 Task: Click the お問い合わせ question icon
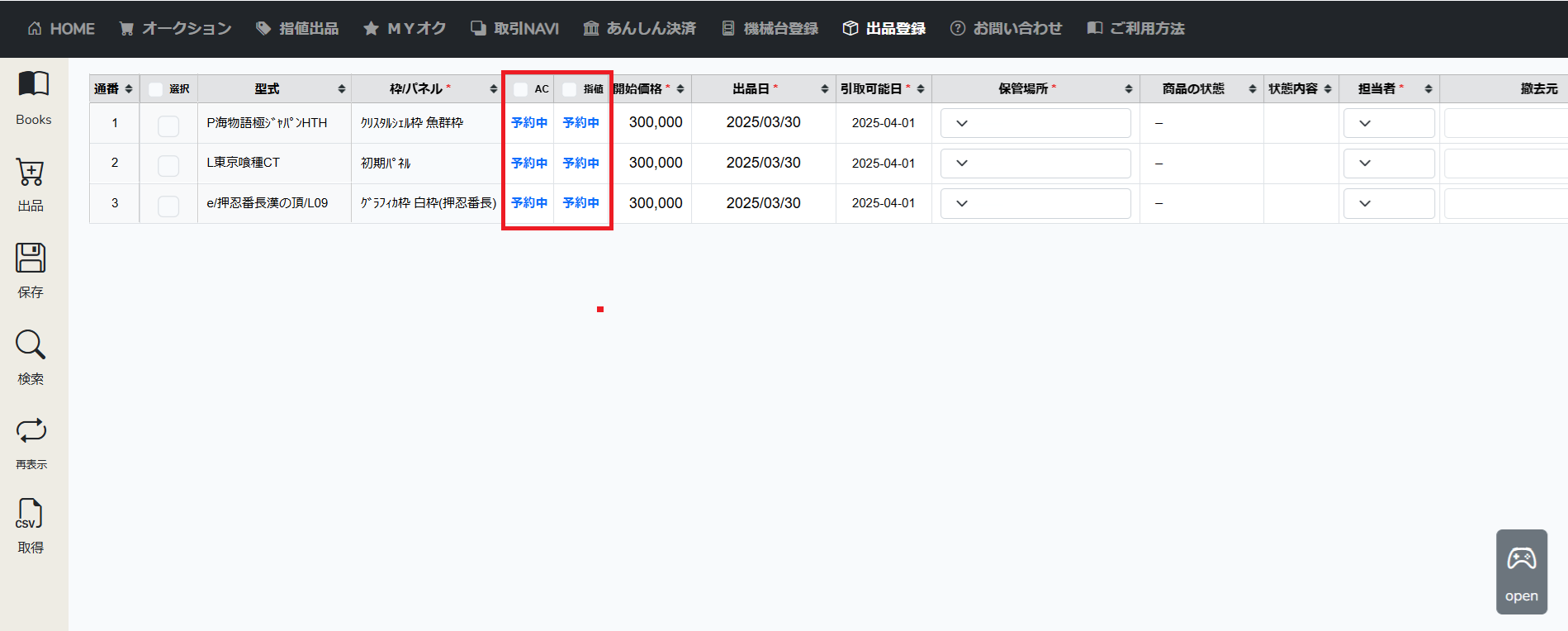(x=958, y=29)
